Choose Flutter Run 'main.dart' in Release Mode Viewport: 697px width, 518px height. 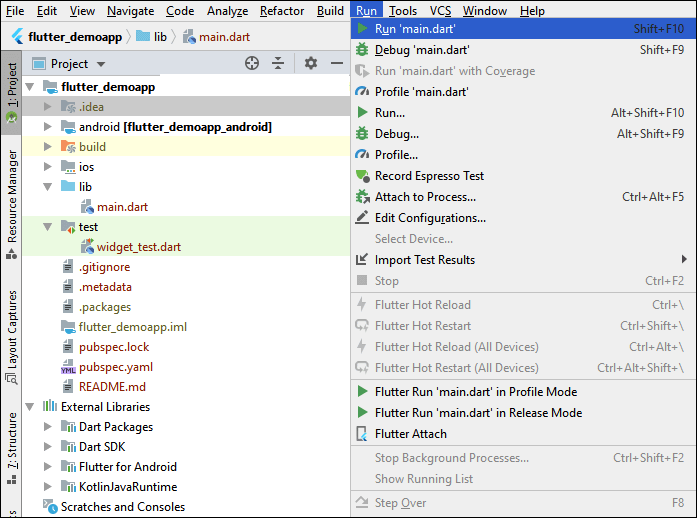[x=523, y=413]
